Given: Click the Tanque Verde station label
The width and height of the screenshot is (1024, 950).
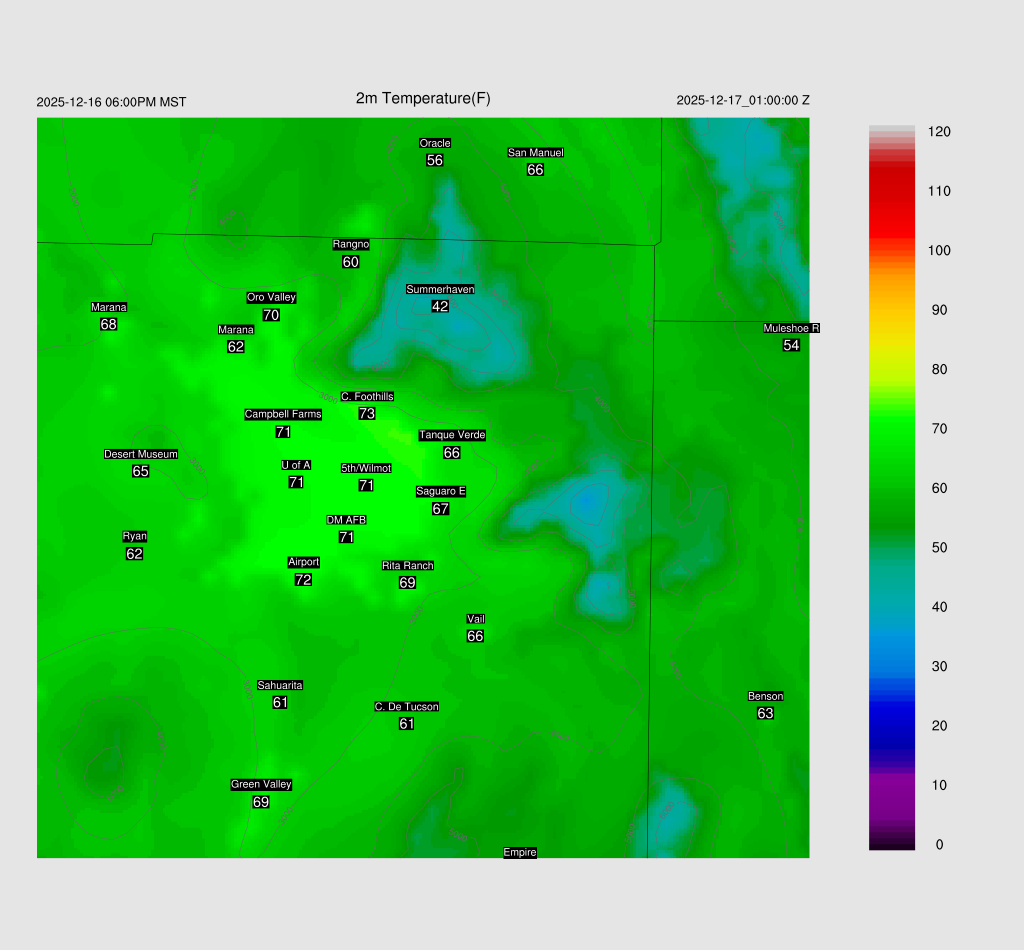Looking at the screenshot, I should [x=452, y=435].
